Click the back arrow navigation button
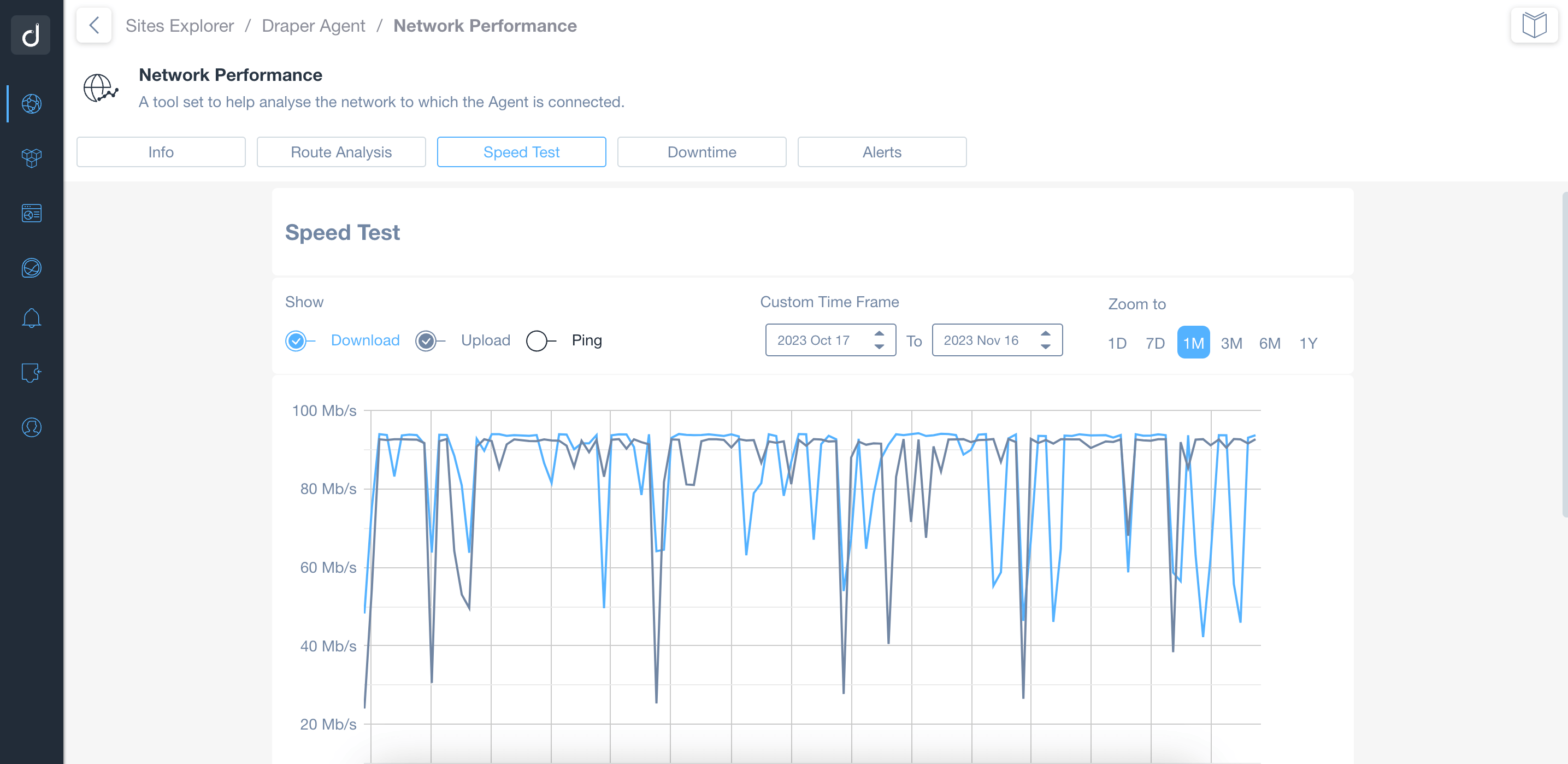This screenshot has width=1568, height=764. click(95, 25)
